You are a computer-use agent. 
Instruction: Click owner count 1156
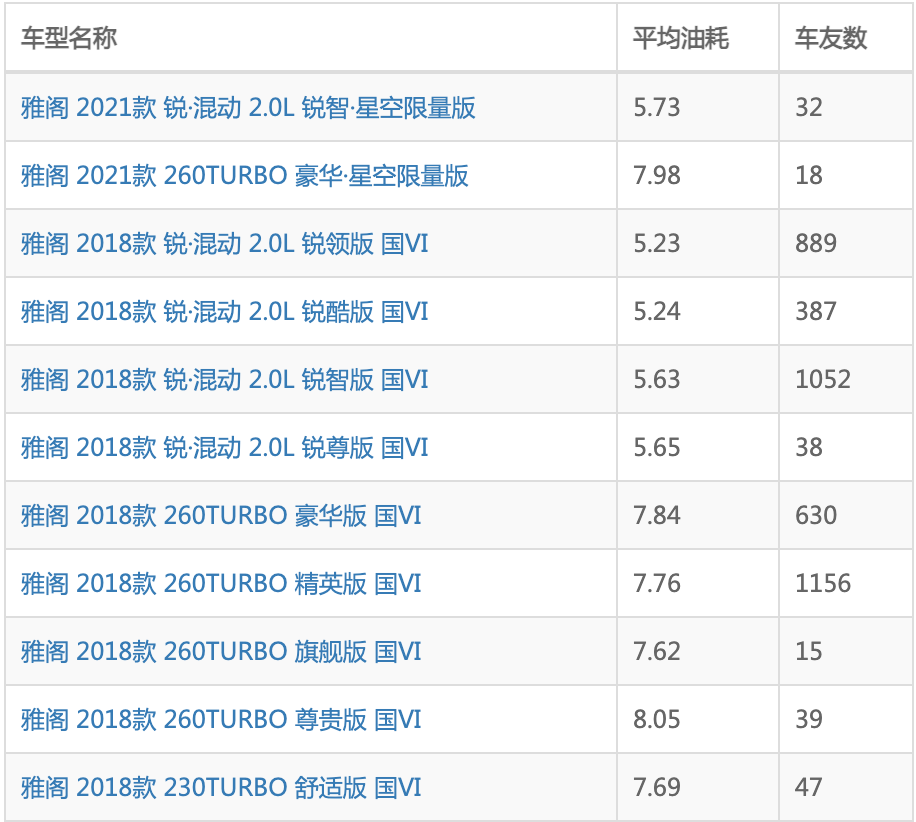click(823, 584)
